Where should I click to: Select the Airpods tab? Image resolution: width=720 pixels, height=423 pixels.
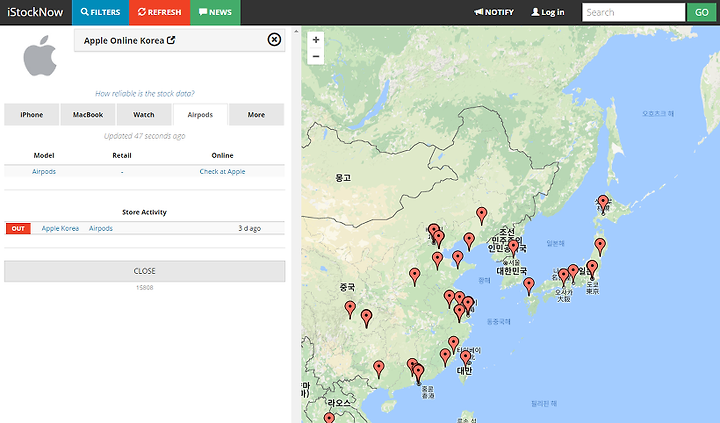coord(200,114)
